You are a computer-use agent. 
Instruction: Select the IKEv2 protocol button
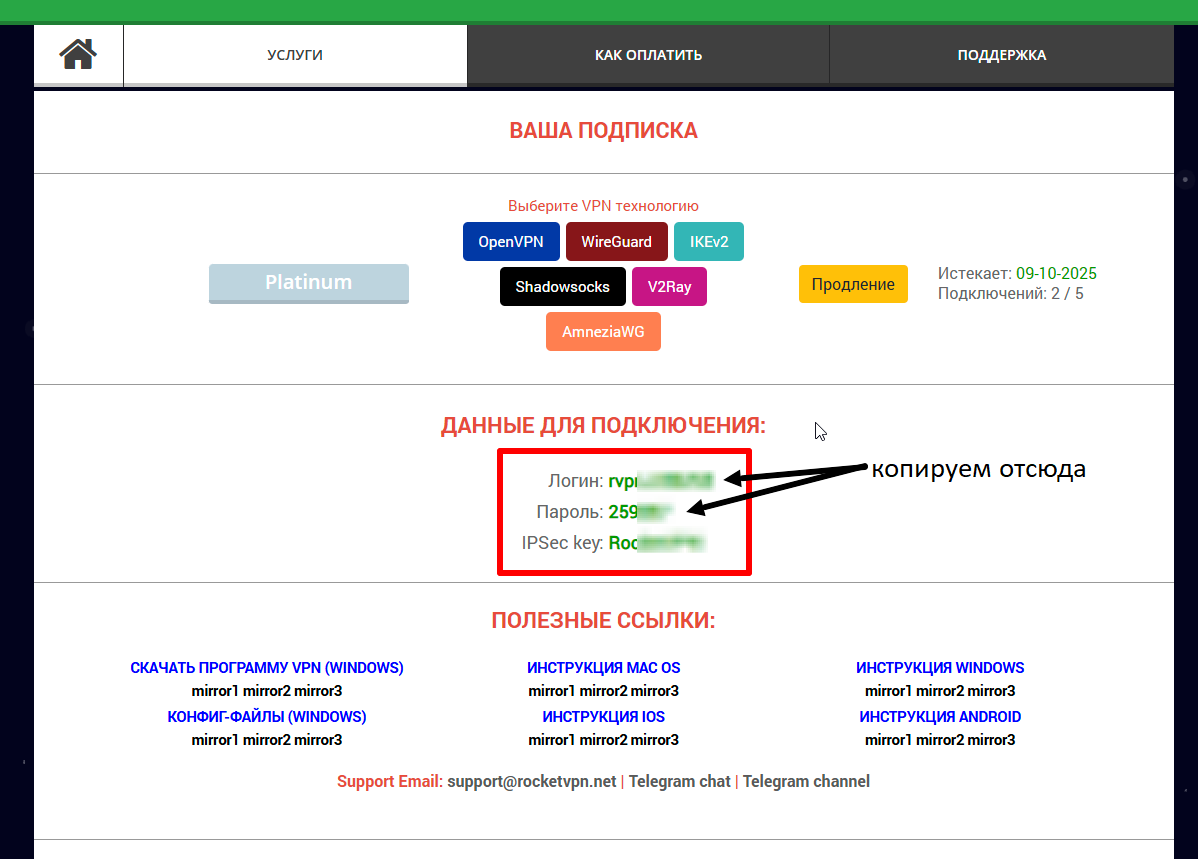click(x=708, y=241)
